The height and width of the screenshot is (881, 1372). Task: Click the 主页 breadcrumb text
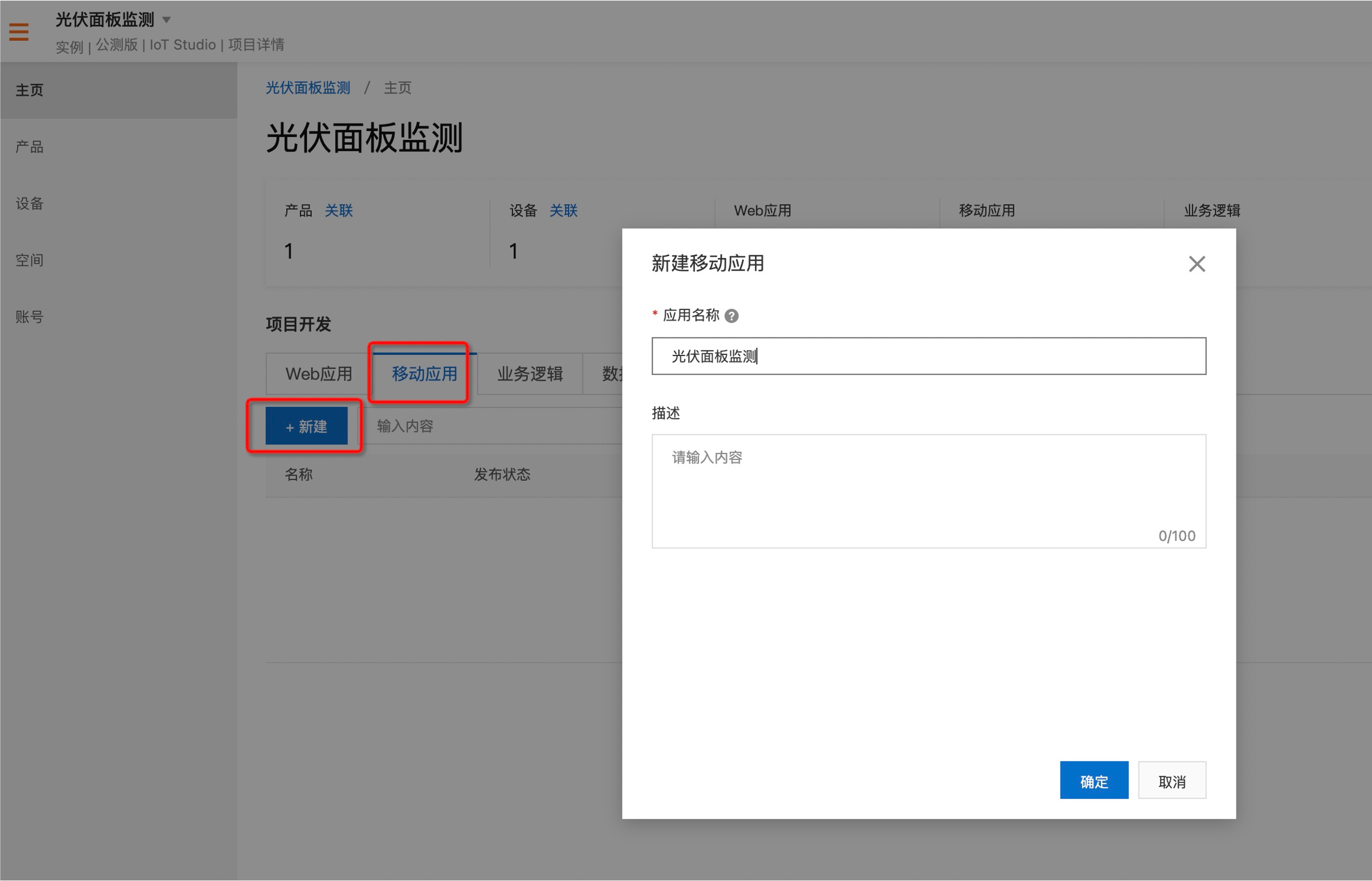click(397, 87)
